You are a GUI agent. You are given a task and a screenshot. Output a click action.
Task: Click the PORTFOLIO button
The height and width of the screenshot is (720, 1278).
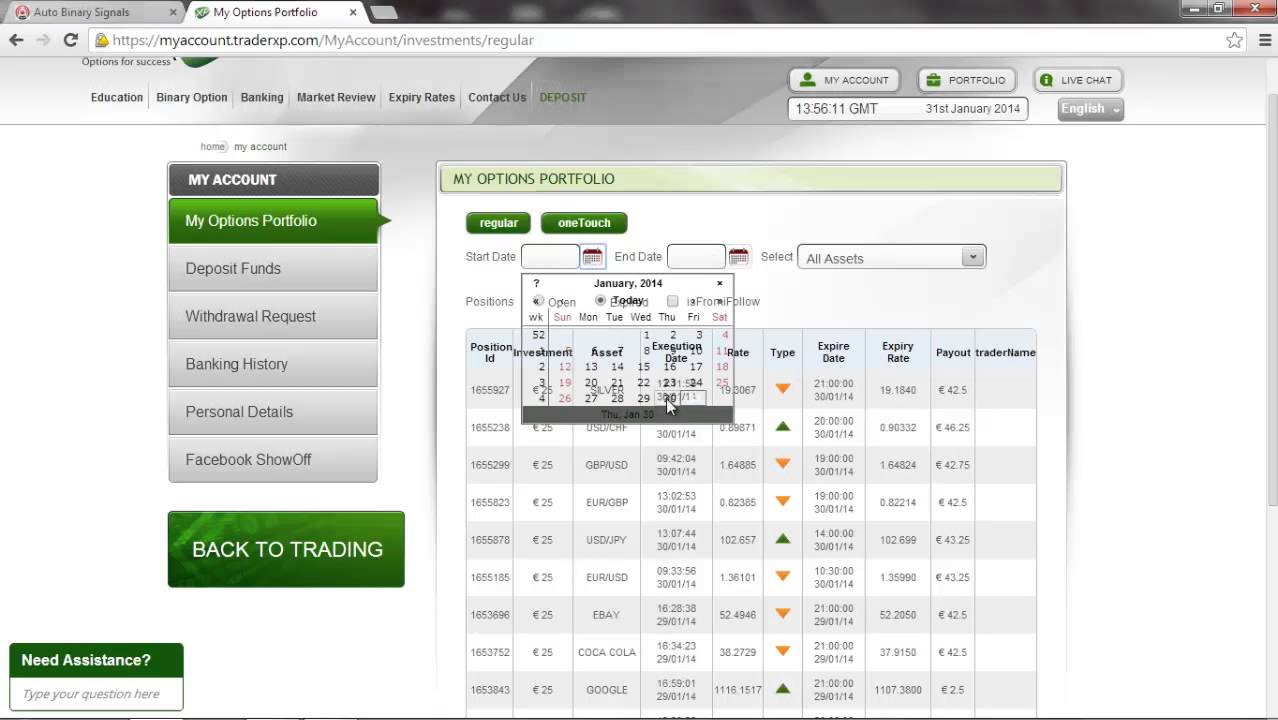point(966,80)
